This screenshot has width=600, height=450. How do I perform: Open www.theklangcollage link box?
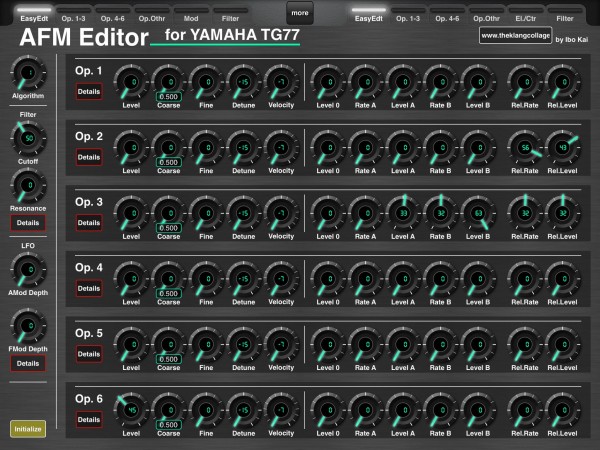[x=515, y=36]
